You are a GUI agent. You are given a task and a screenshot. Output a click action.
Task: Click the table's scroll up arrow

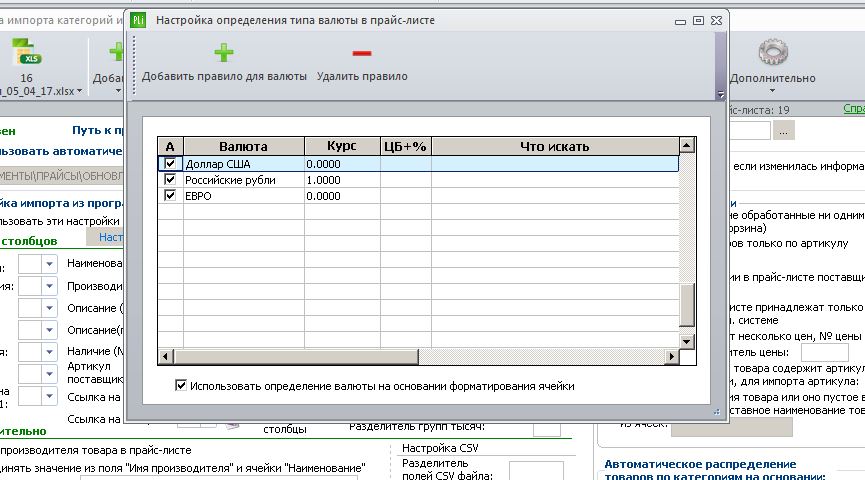pos(686,146)
